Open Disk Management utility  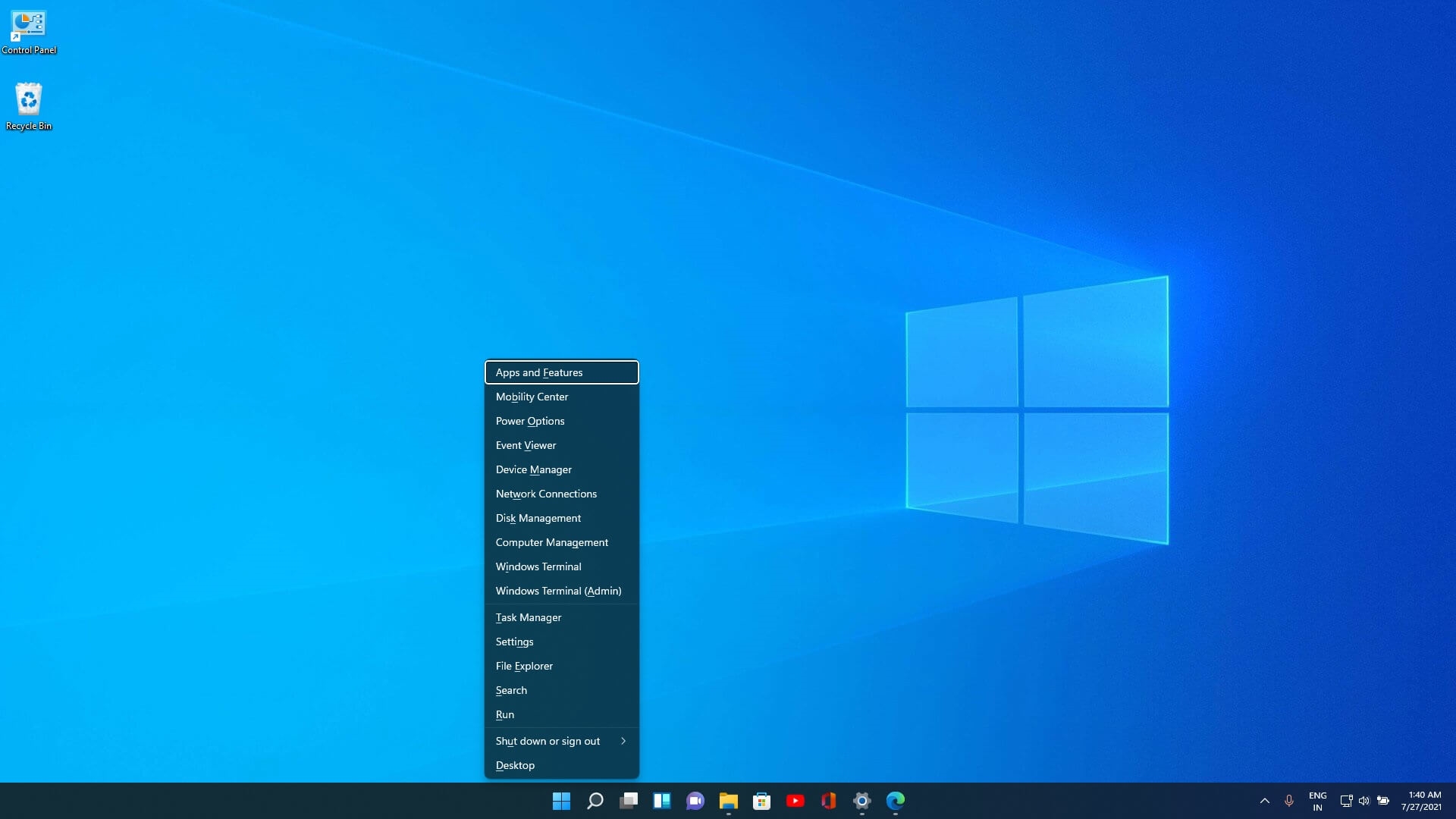pyautogui.click(x=538, y=518)
